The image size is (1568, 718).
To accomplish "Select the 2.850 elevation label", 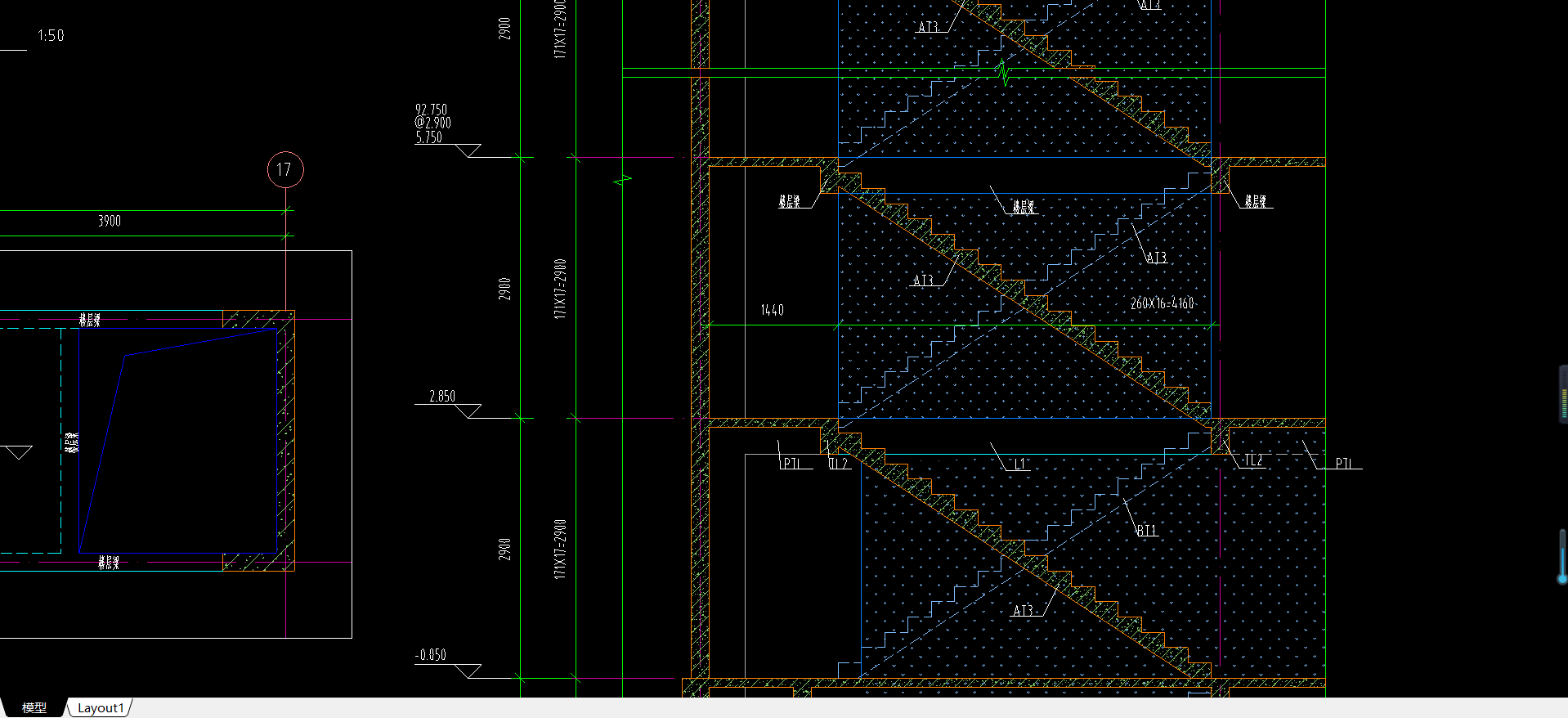I will tap(442, 396).
